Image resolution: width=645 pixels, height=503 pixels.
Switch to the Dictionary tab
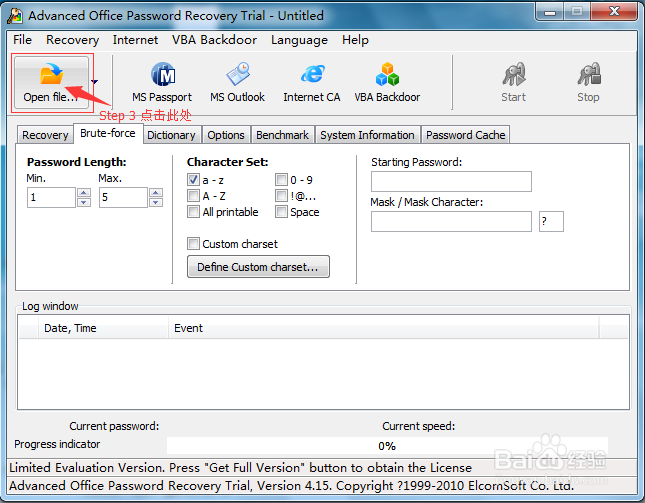pos(172,135)
